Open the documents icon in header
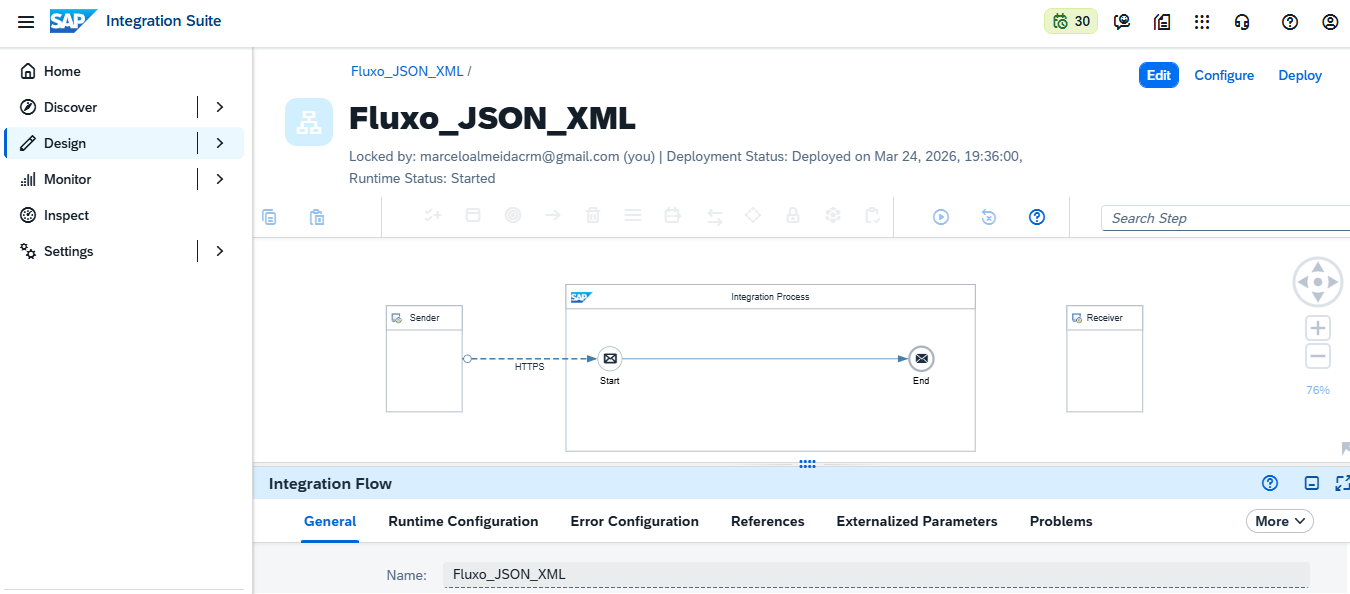1350x594 pixels. click(x=1162, y=22)
